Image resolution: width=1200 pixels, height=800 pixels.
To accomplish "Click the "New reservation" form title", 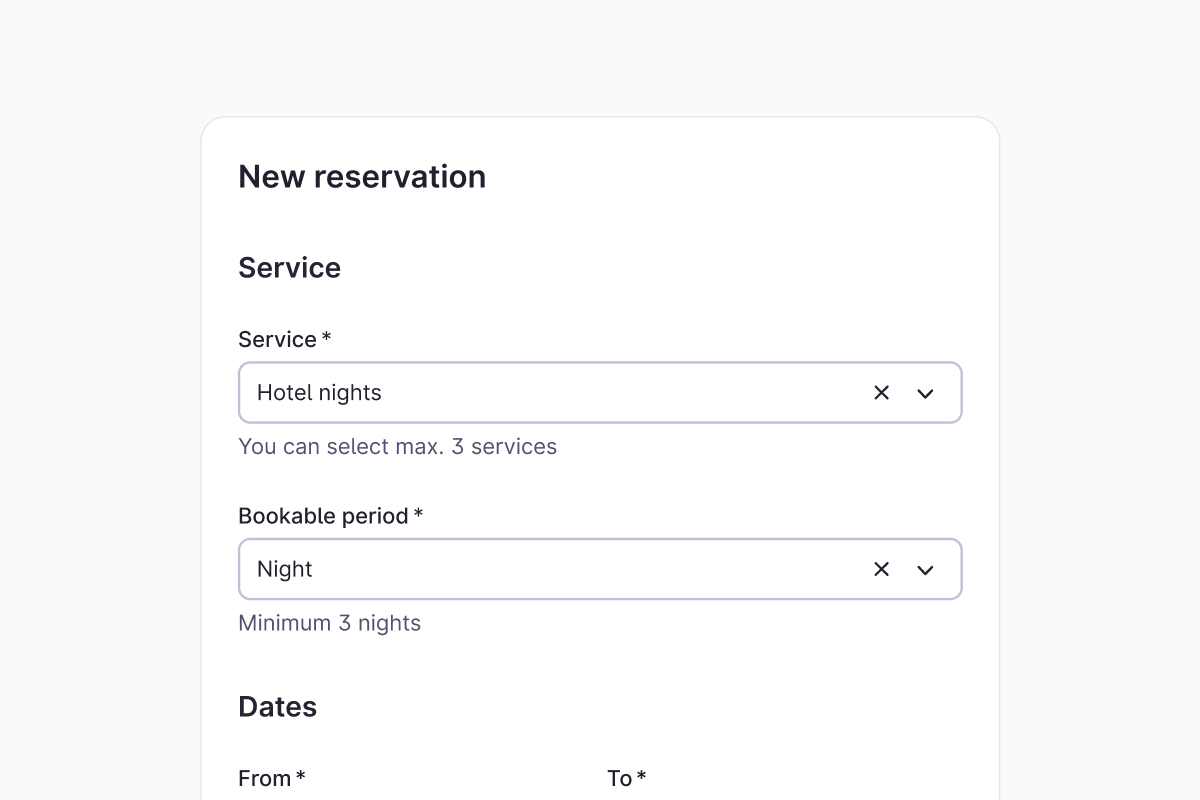I will click(x=362, y=177).
